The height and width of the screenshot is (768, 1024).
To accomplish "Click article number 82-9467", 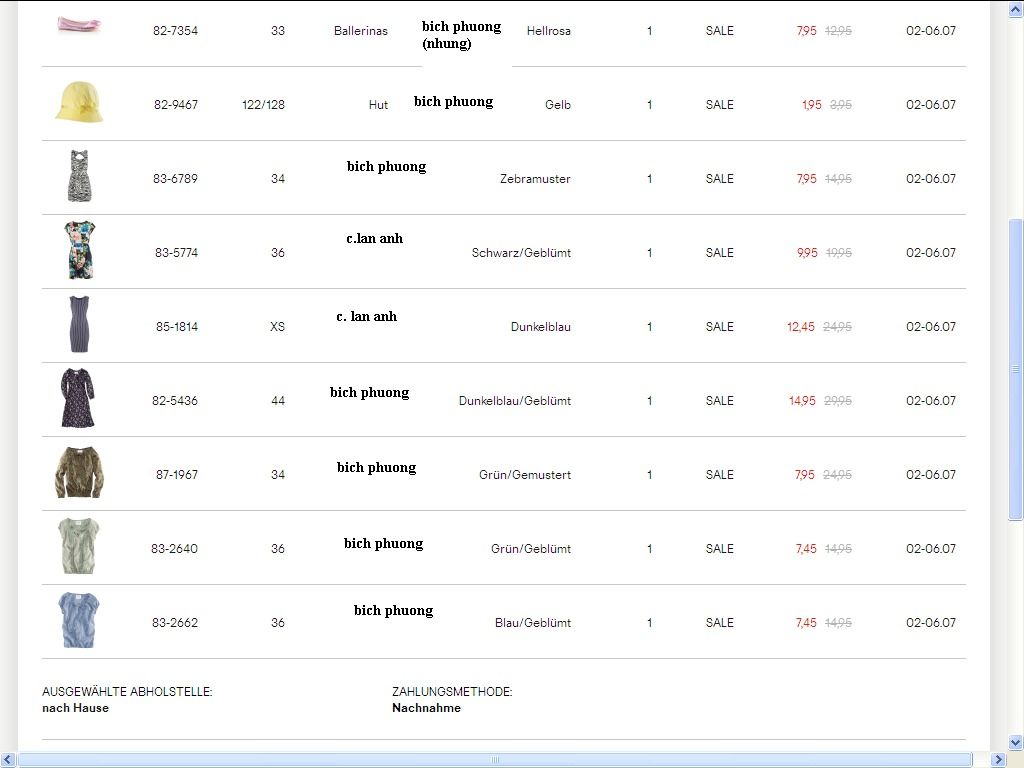I will pyautogui.click(x=176, y=105).
